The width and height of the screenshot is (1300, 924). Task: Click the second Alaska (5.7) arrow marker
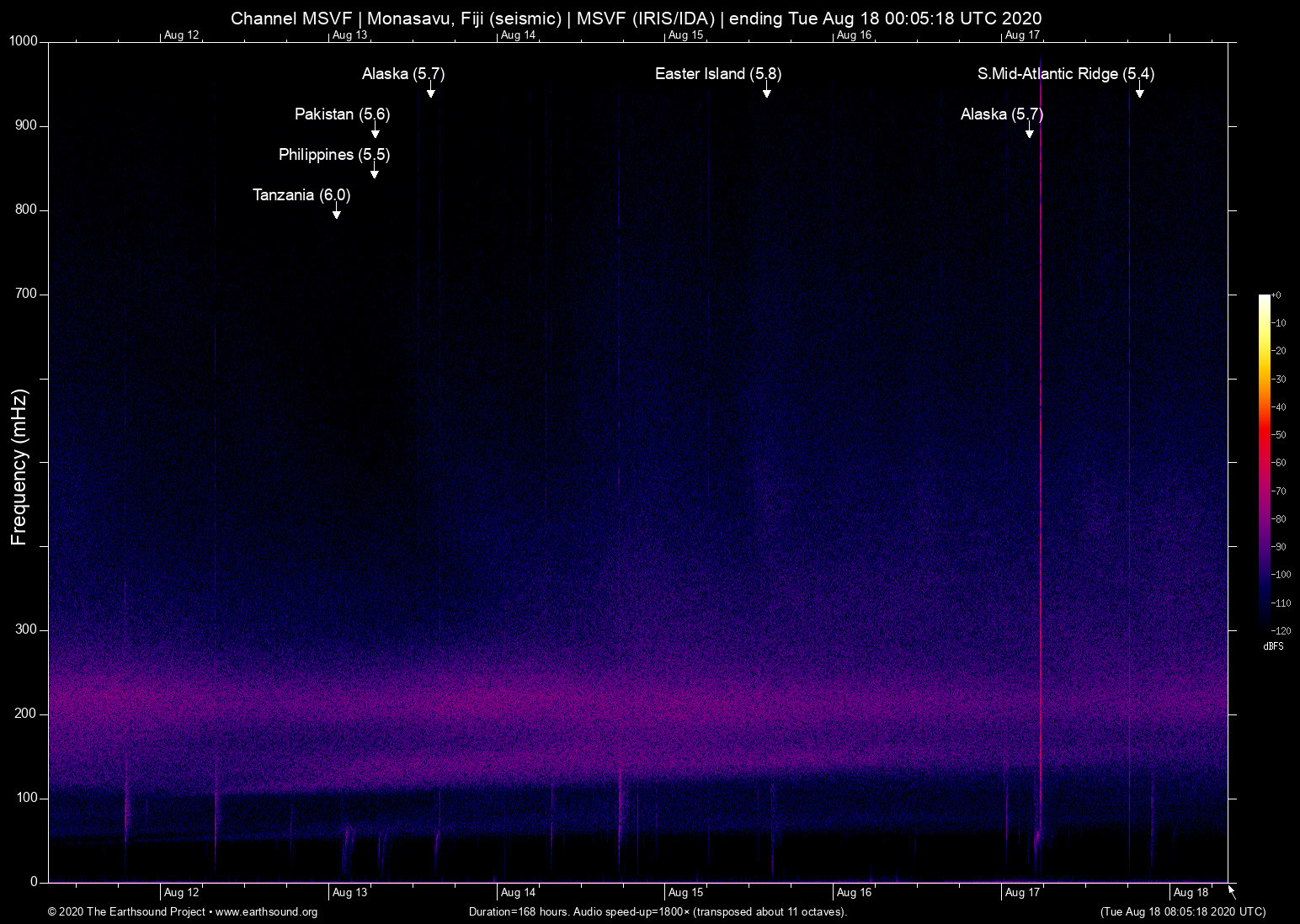(x=1029, y=132)
